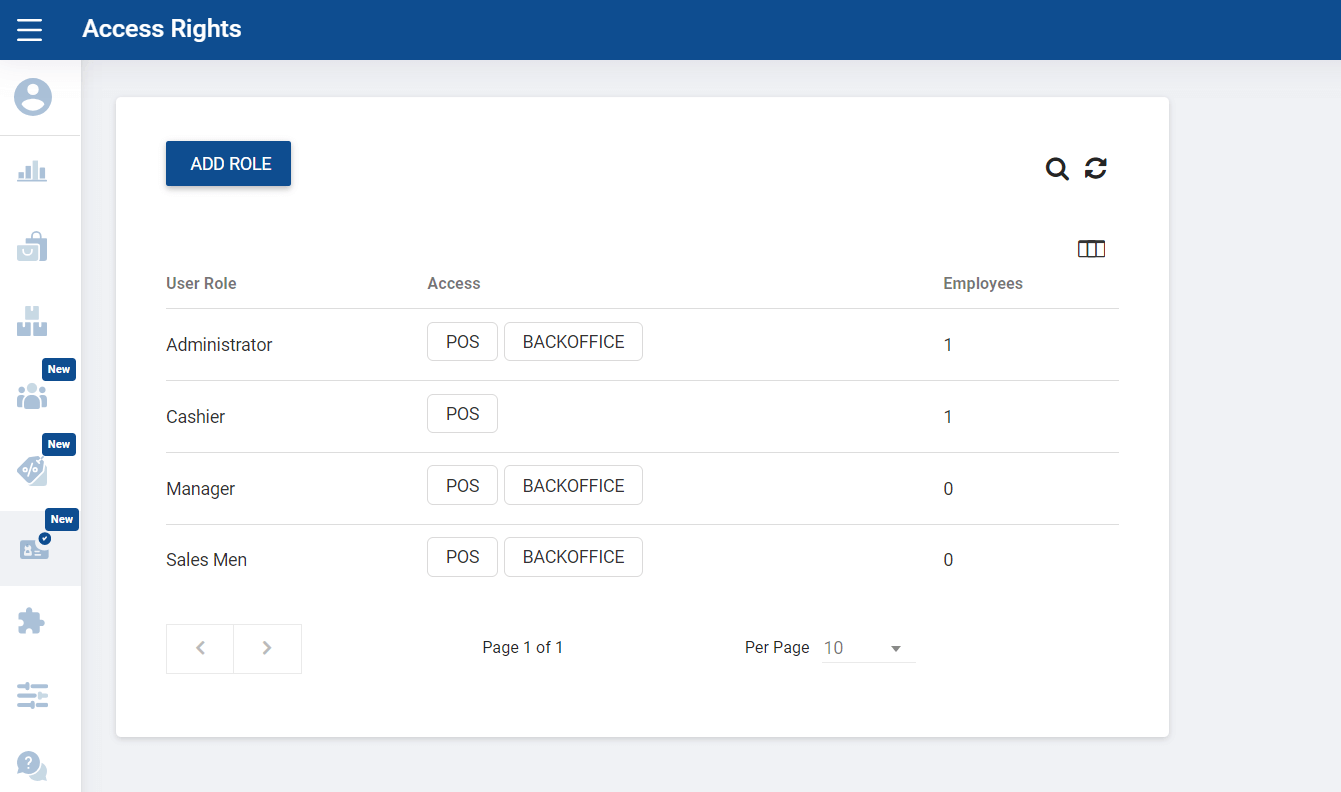The image size is (1341, 792).
Task: Click the employee count for Cashier
Action: pyautogui.click(x=948, y=417)
